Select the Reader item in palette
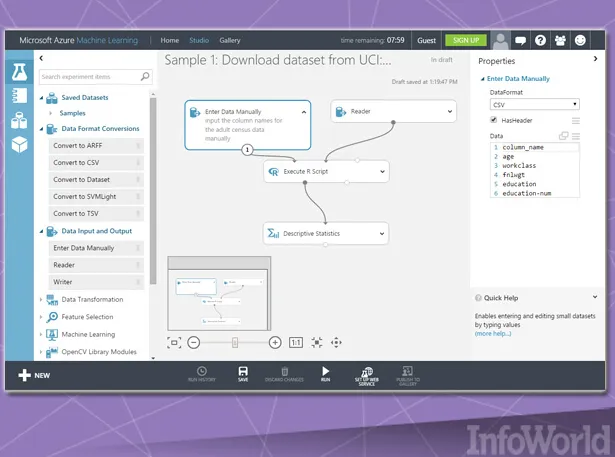Image resolution: width=615 pixels, height=457 pixels. (96, 265)
